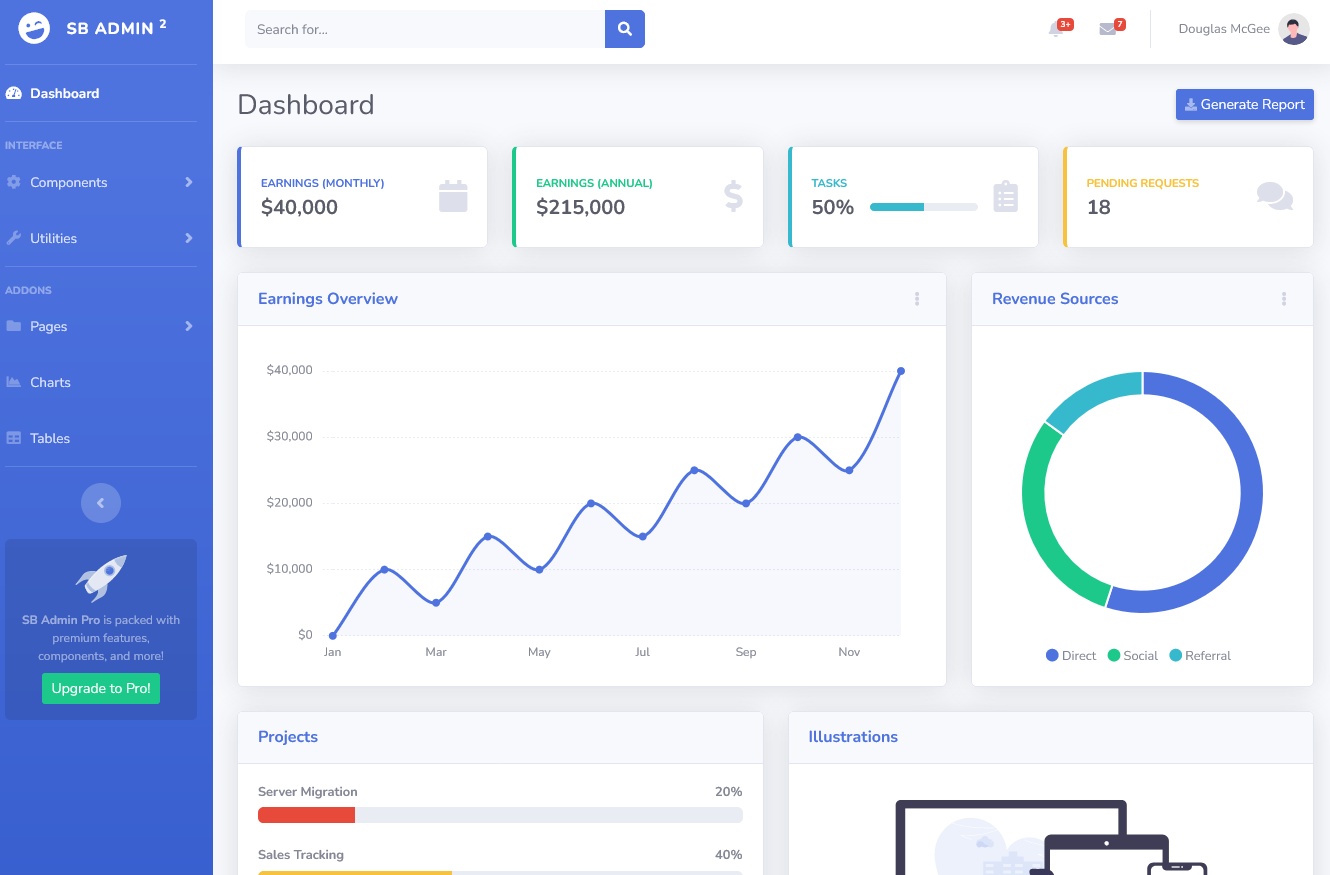Viewport: 1330px width, 875px height.
Task: Click the $40,000 monthly earnings value
Action: pyautogui.click(x=299, y=207)
